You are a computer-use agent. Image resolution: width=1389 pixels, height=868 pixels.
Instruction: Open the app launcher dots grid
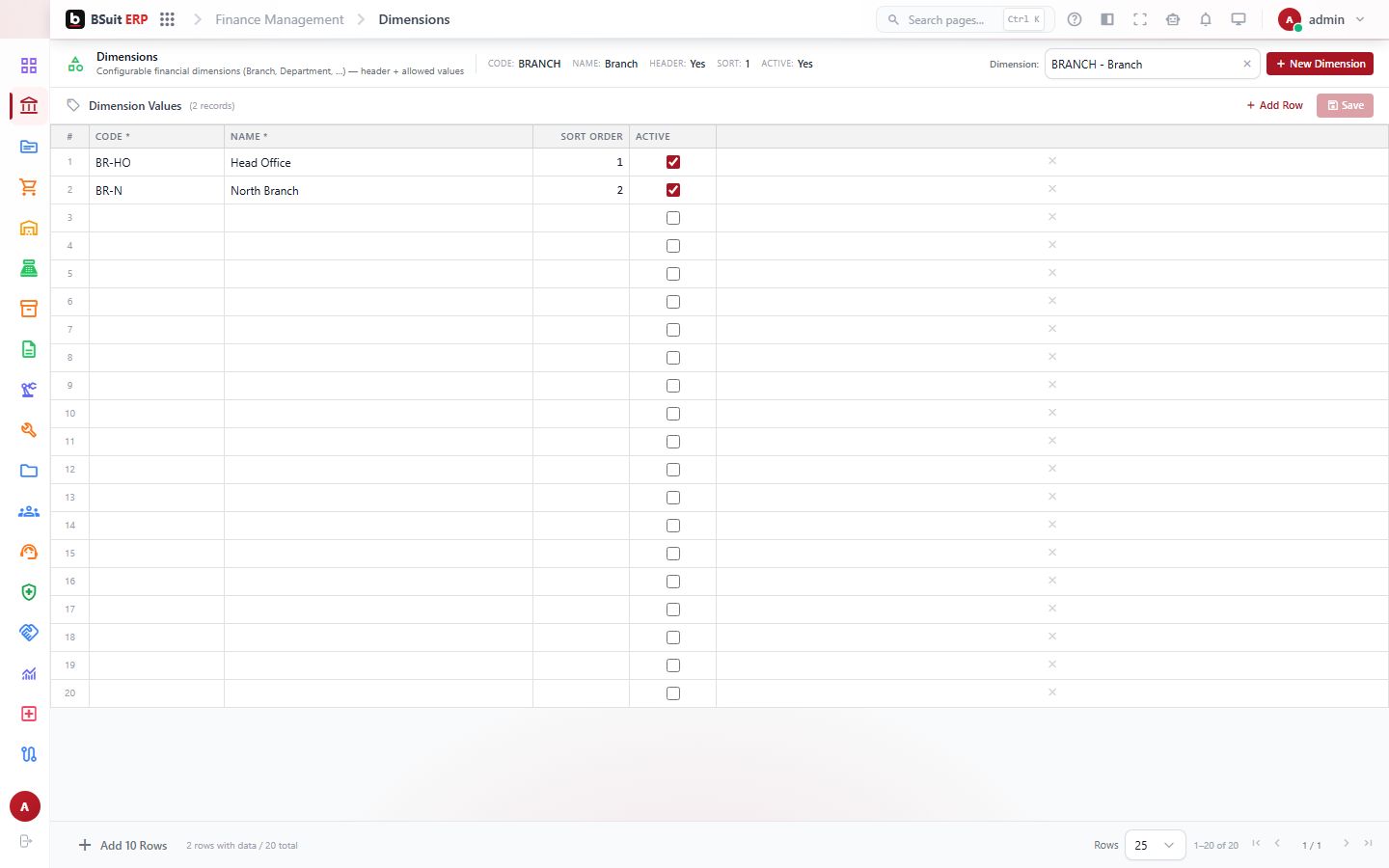(167, 19)
